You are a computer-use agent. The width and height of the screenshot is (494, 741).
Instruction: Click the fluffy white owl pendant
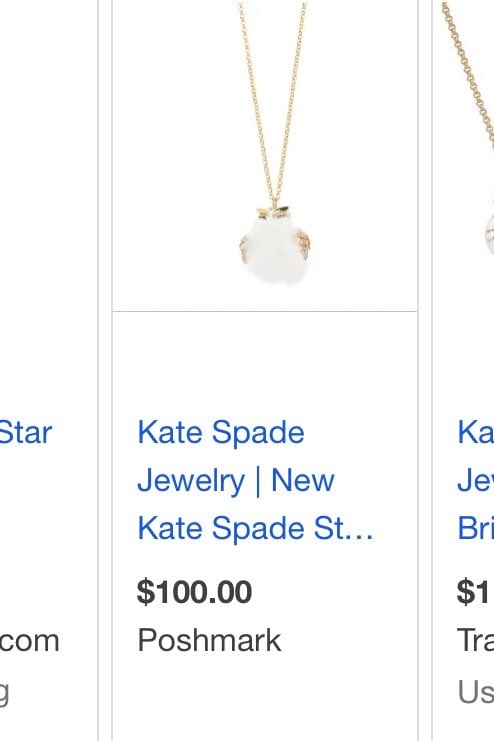tap(275, 245)
